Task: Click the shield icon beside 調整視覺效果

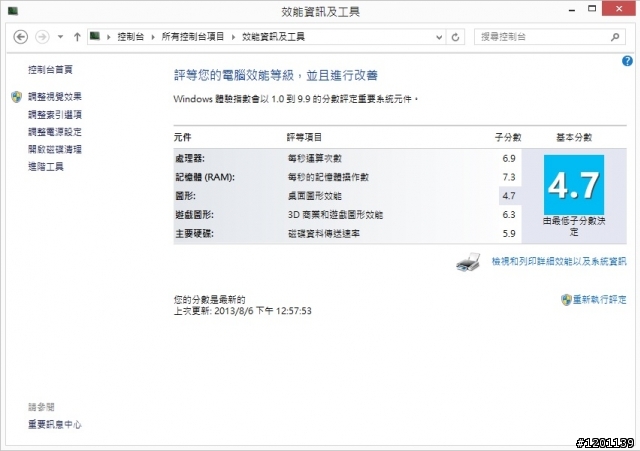Action: click(16, 97)
